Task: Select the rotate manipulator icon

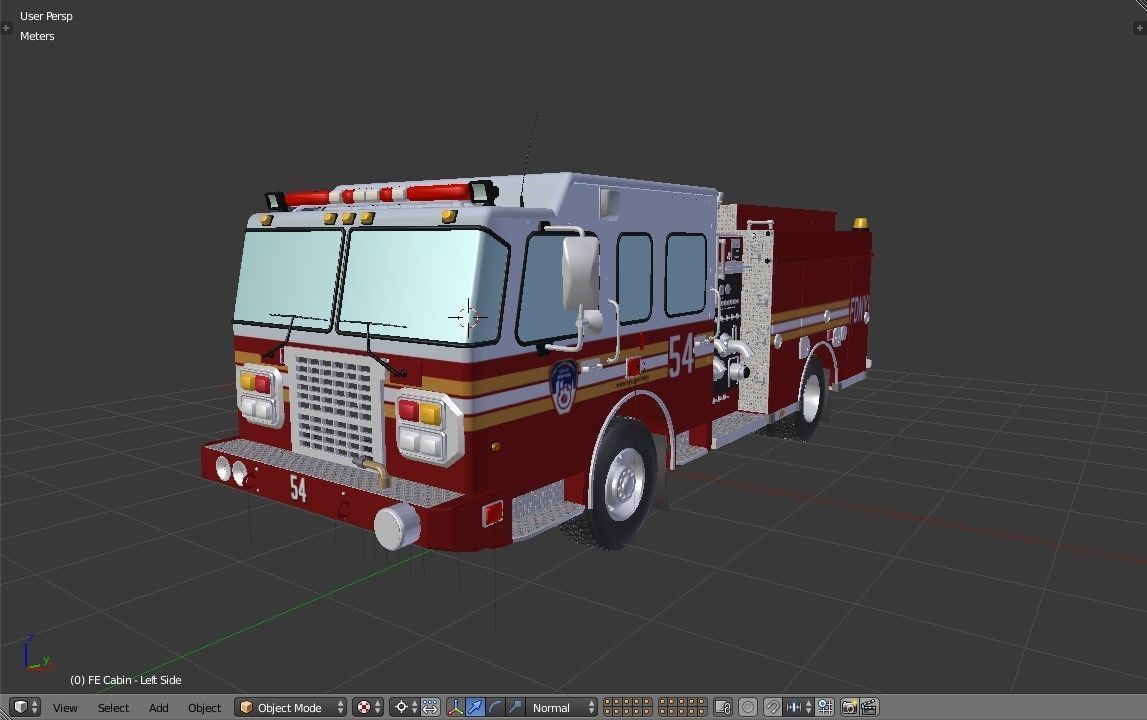Action: click(x=495, y=707)
